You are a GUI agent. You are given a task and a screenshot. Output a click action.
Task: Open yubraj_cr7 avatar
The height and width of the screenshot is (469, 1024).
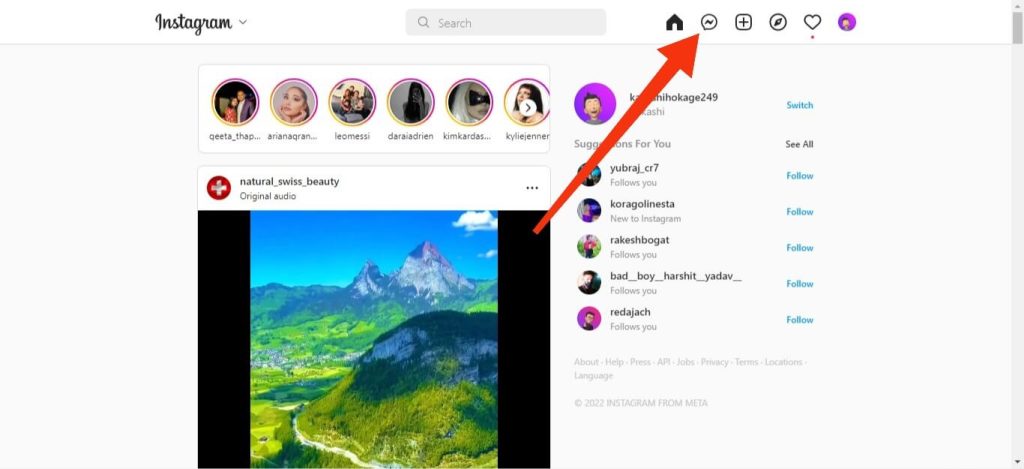pos(589,174)
